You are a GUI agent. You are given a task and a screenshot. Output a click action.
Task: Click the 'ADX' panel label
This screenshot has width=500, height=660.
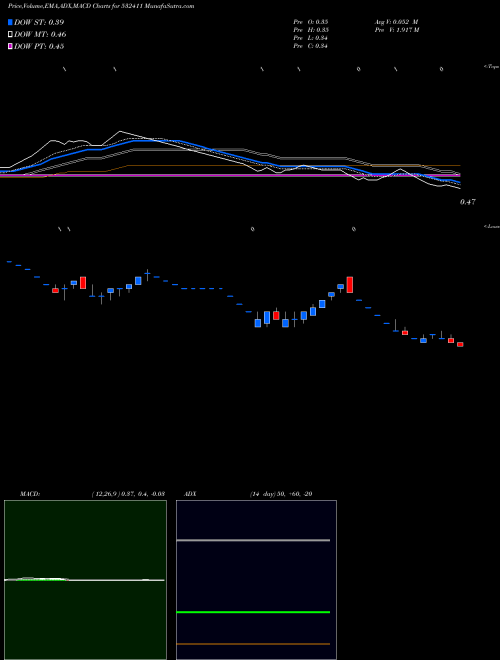tap(190, 494)
